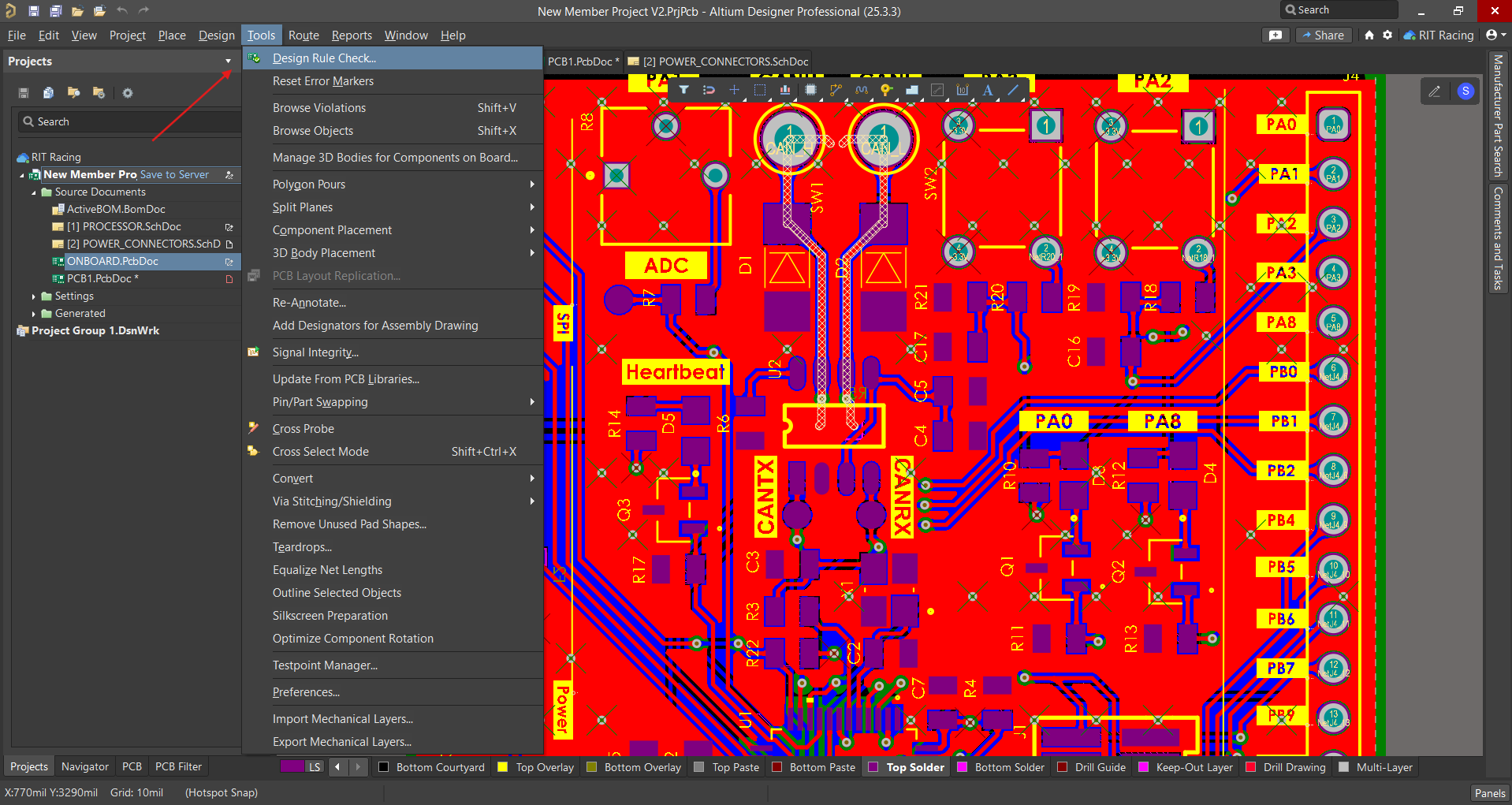The height and width of the screenshot is (805, 1512).
Task: Select the Place Line tool icon
Action: pos(1013,90)
